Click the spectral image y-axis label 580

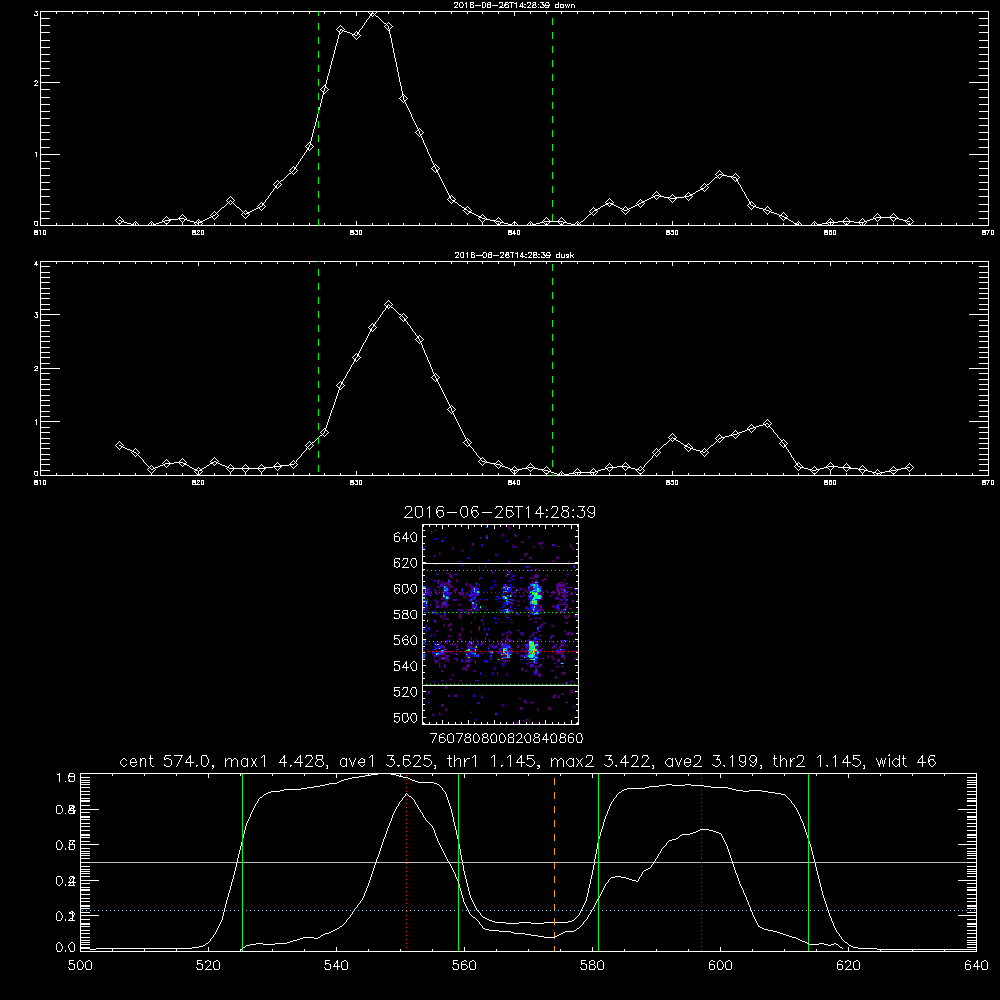tap(406, 614)
